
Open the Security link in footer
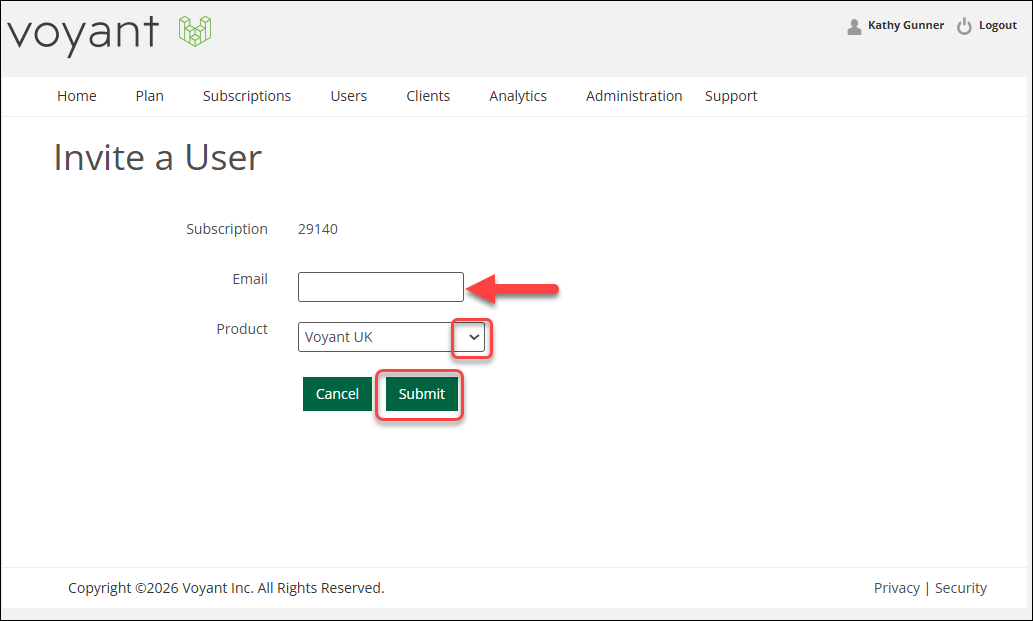pyautogui.click(x=961, y=588)
